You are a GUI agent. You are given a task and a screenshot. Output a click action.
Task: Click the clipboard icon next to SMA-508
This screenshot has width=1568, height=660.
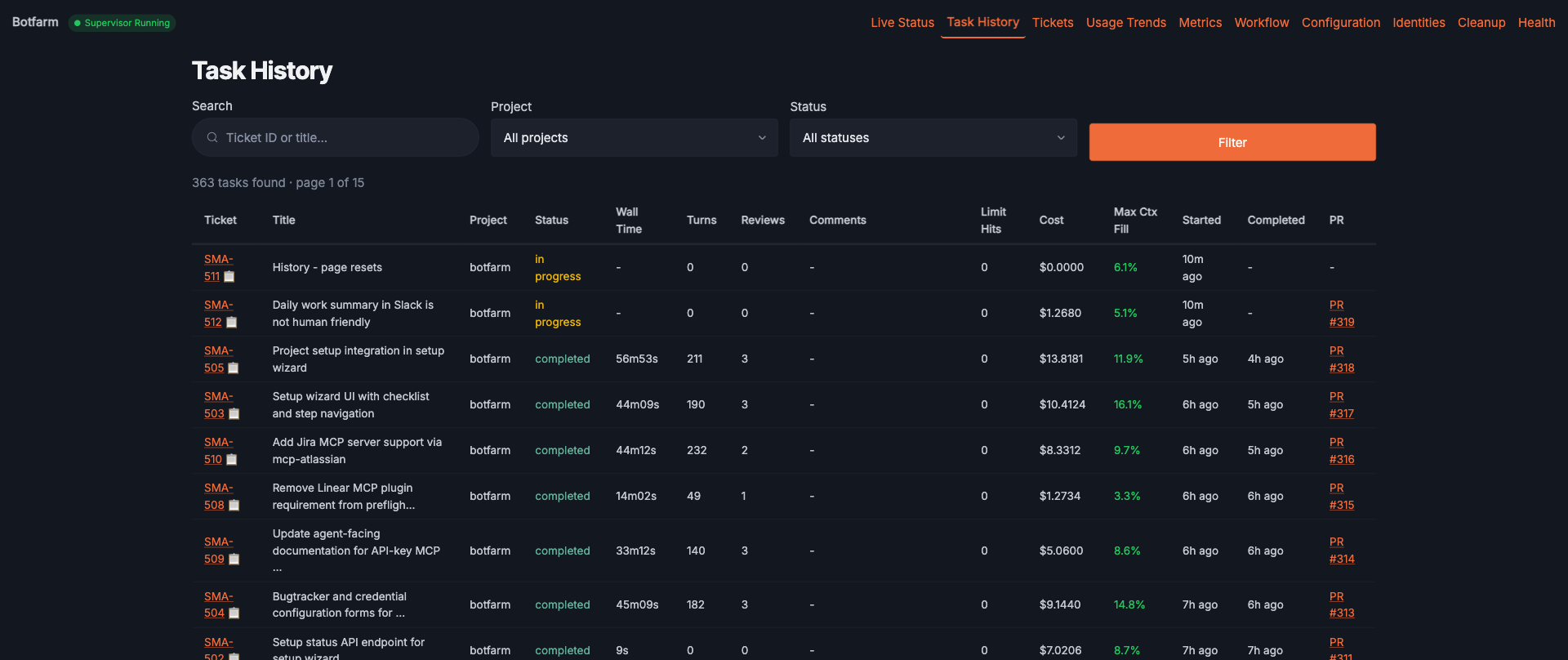(234, 506)
